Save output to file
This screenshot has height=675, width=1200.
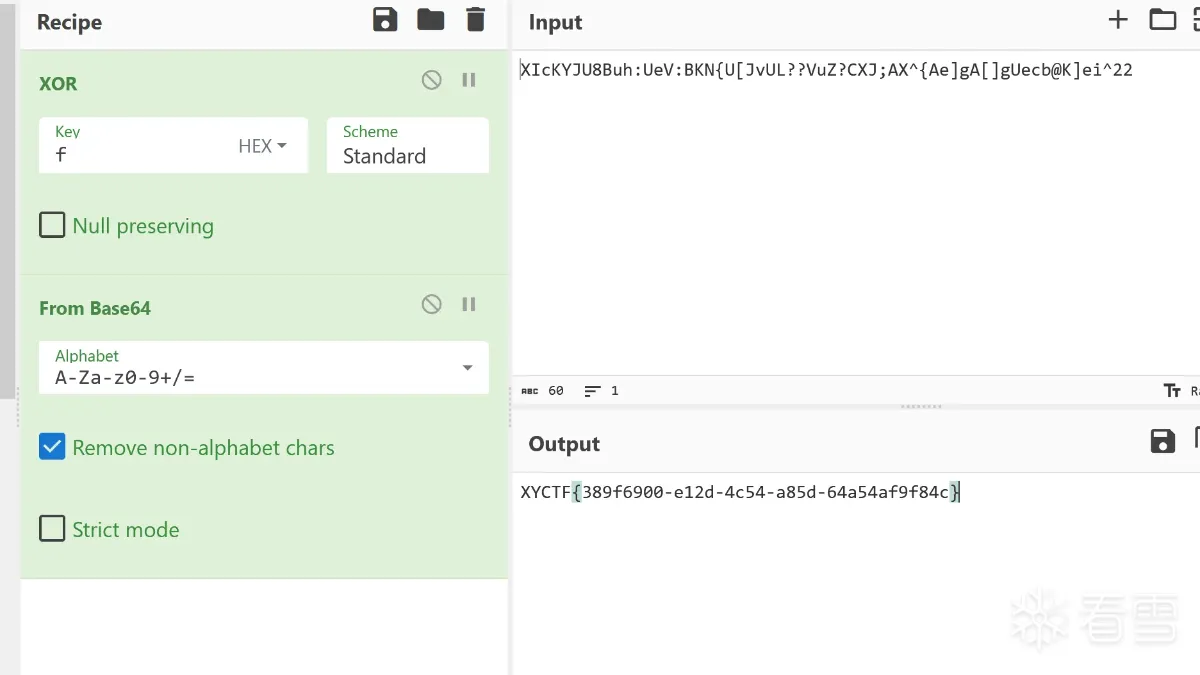point(1162,442)
